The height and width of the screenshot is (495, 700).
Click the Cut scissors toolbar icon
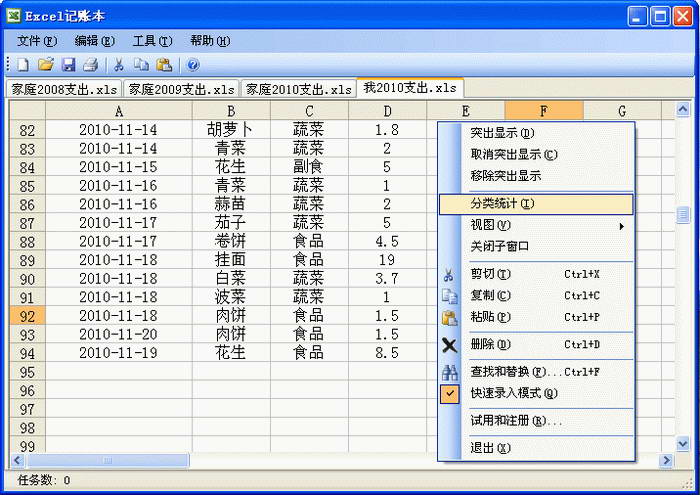tap(119, 65)
